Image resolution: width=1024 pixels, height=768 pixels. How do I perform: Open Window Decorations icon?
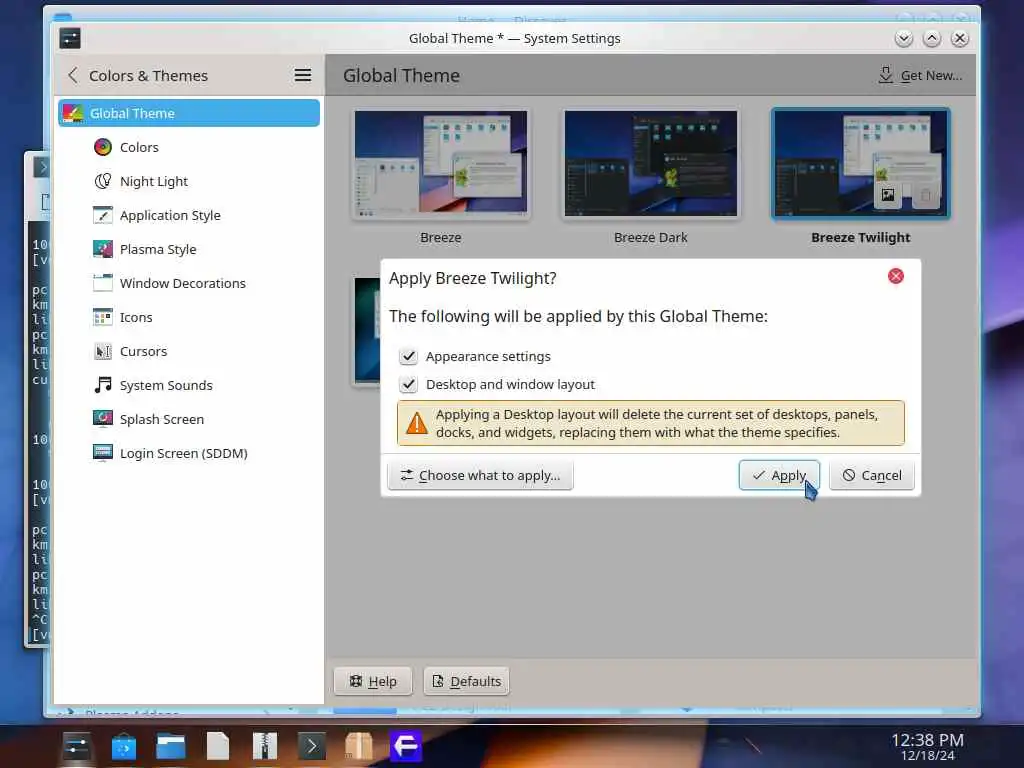click(103, 283)
